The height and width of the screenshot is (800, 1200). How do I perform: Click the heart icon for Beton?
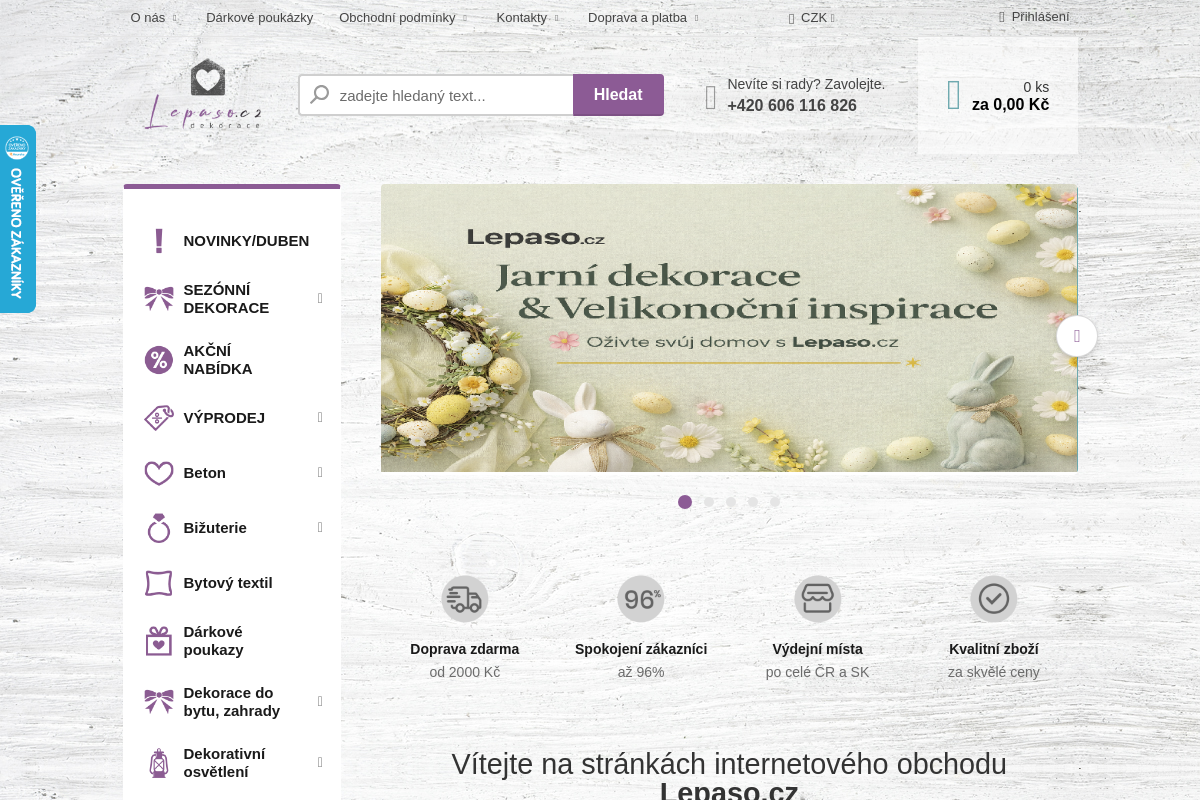coord(159,473)
